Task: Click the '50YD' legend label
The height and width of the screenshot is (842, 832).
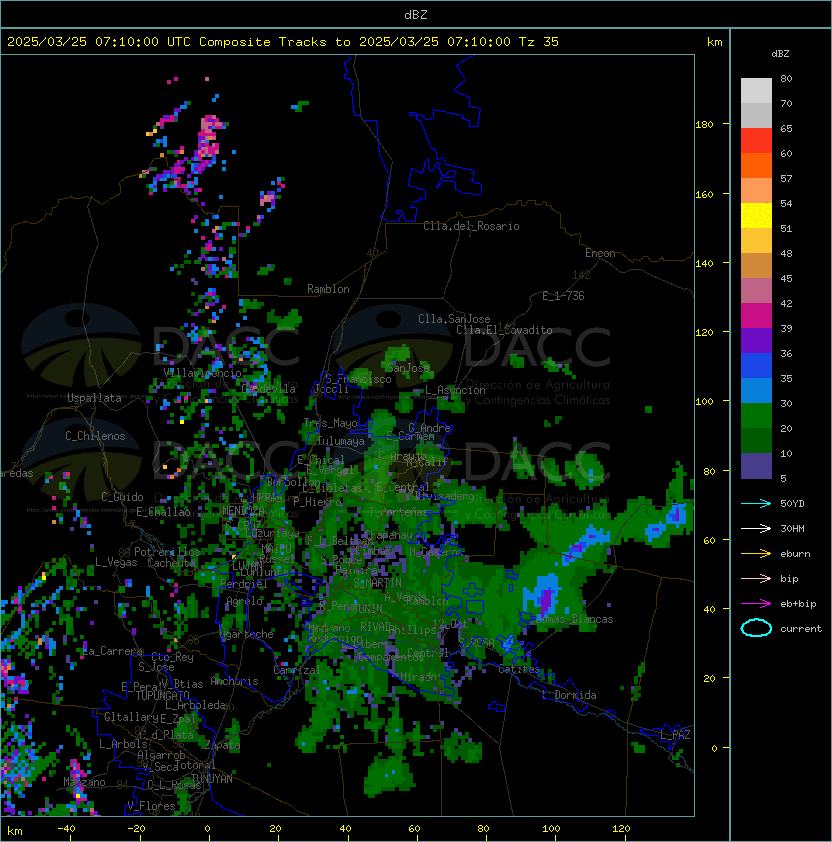Action: (792, 504)
